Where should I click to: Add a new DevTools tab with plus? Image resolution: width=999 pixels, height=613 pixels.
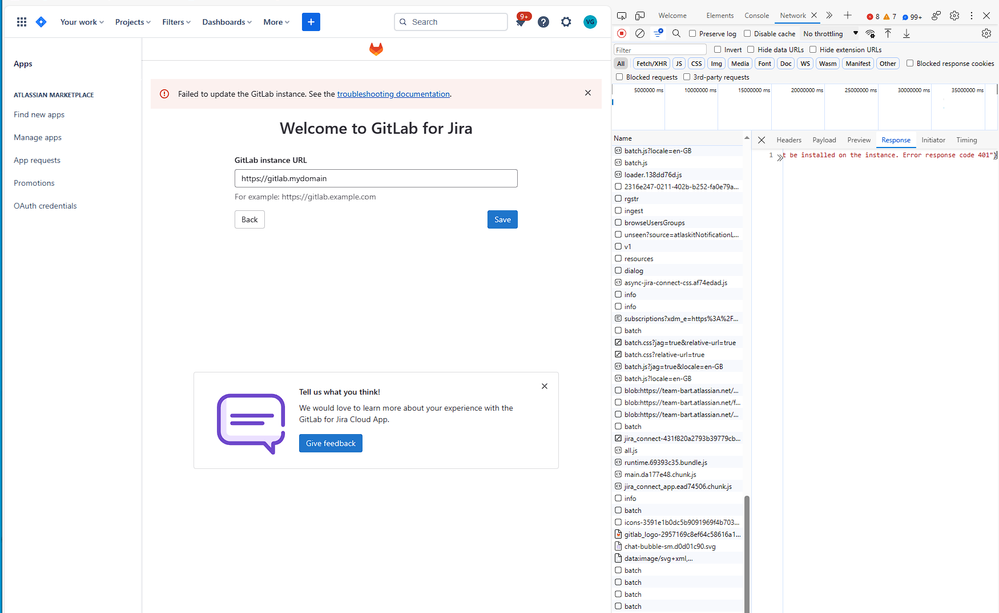pos(847,15)
